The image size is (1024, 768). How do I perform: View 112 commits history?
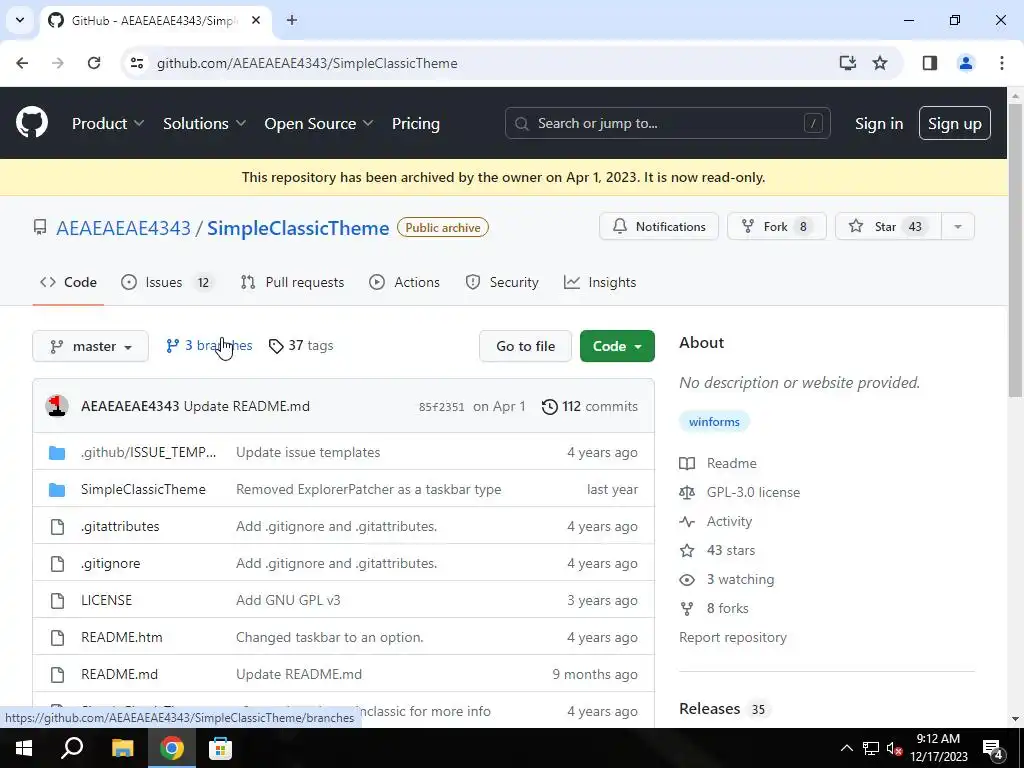(590, 406)
